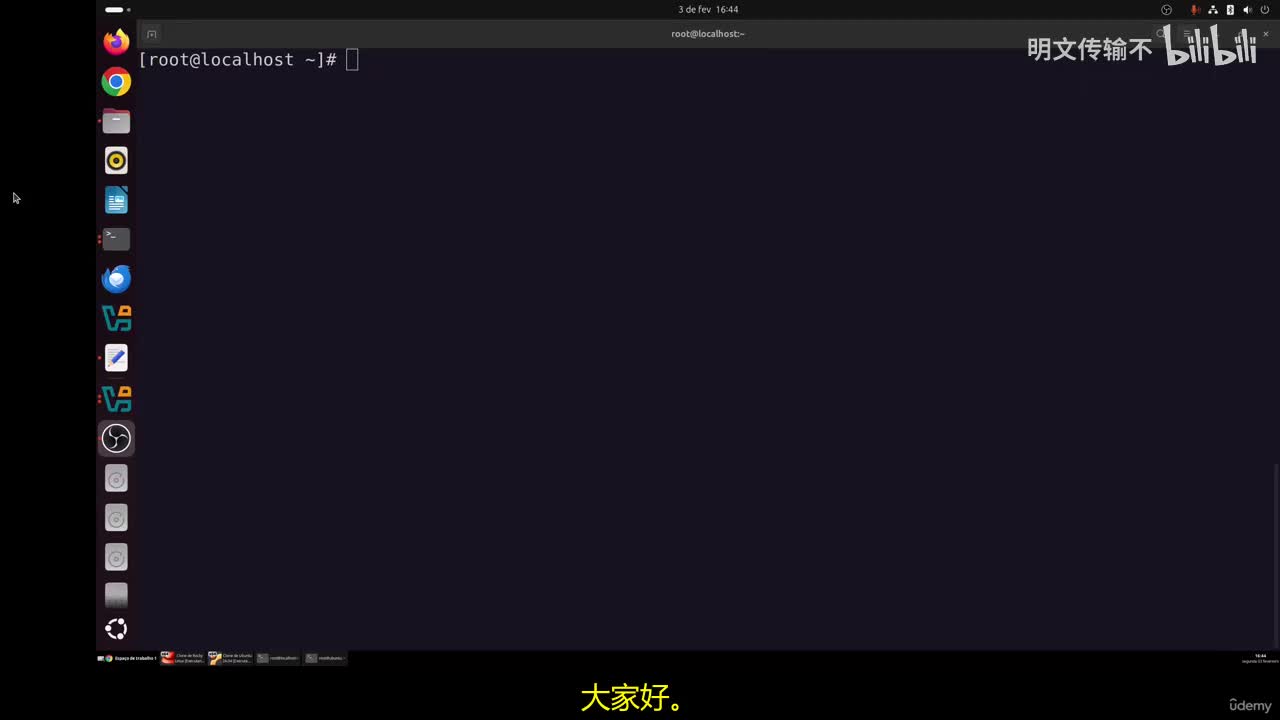Launch Firefox from the dock
This screenshot has height=720, width=1280.
116,42
